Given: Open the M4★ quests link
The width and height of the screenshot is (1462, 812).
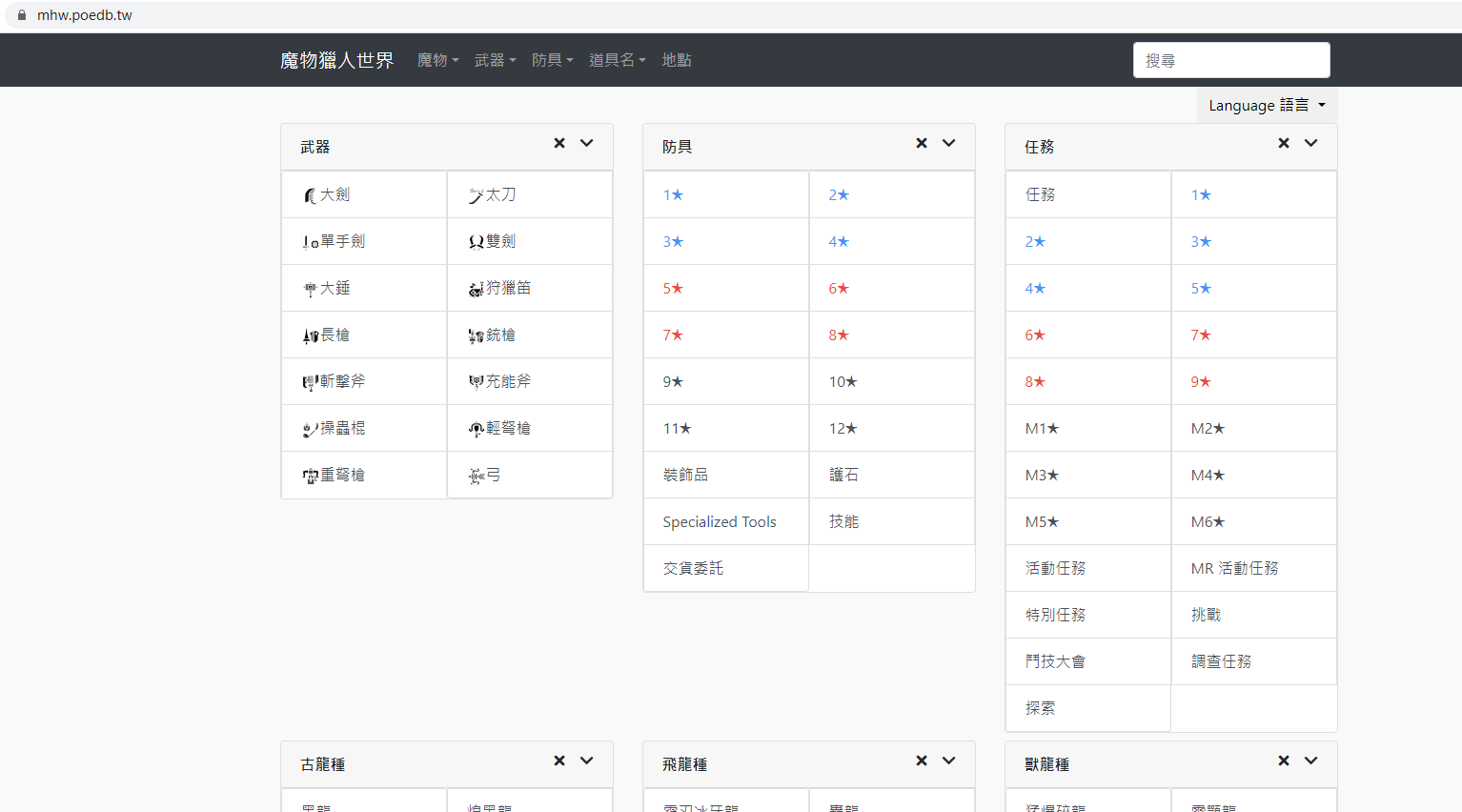Looking at the screenshot, I should [x=1208, y=476].
